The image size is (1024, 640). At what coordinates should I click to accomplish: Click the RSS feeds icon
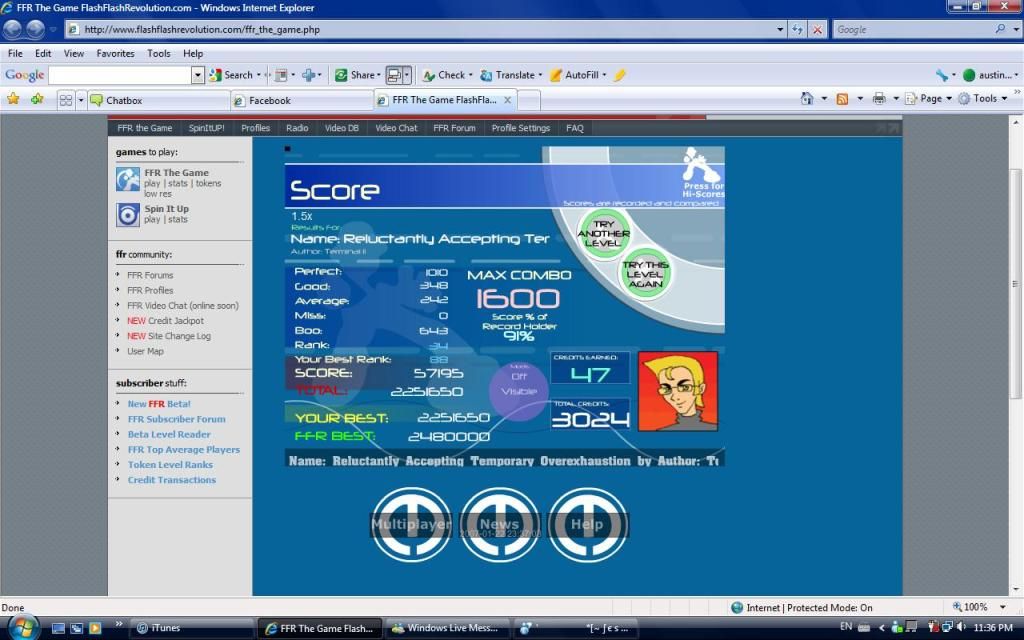[x=843, y=99]
